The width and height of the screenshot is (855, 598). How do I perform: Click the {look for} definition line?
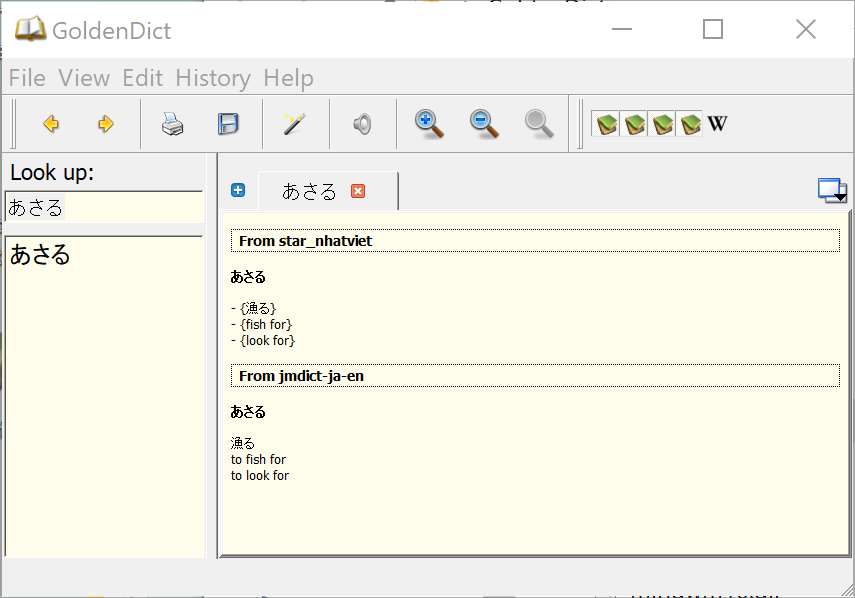263,341
